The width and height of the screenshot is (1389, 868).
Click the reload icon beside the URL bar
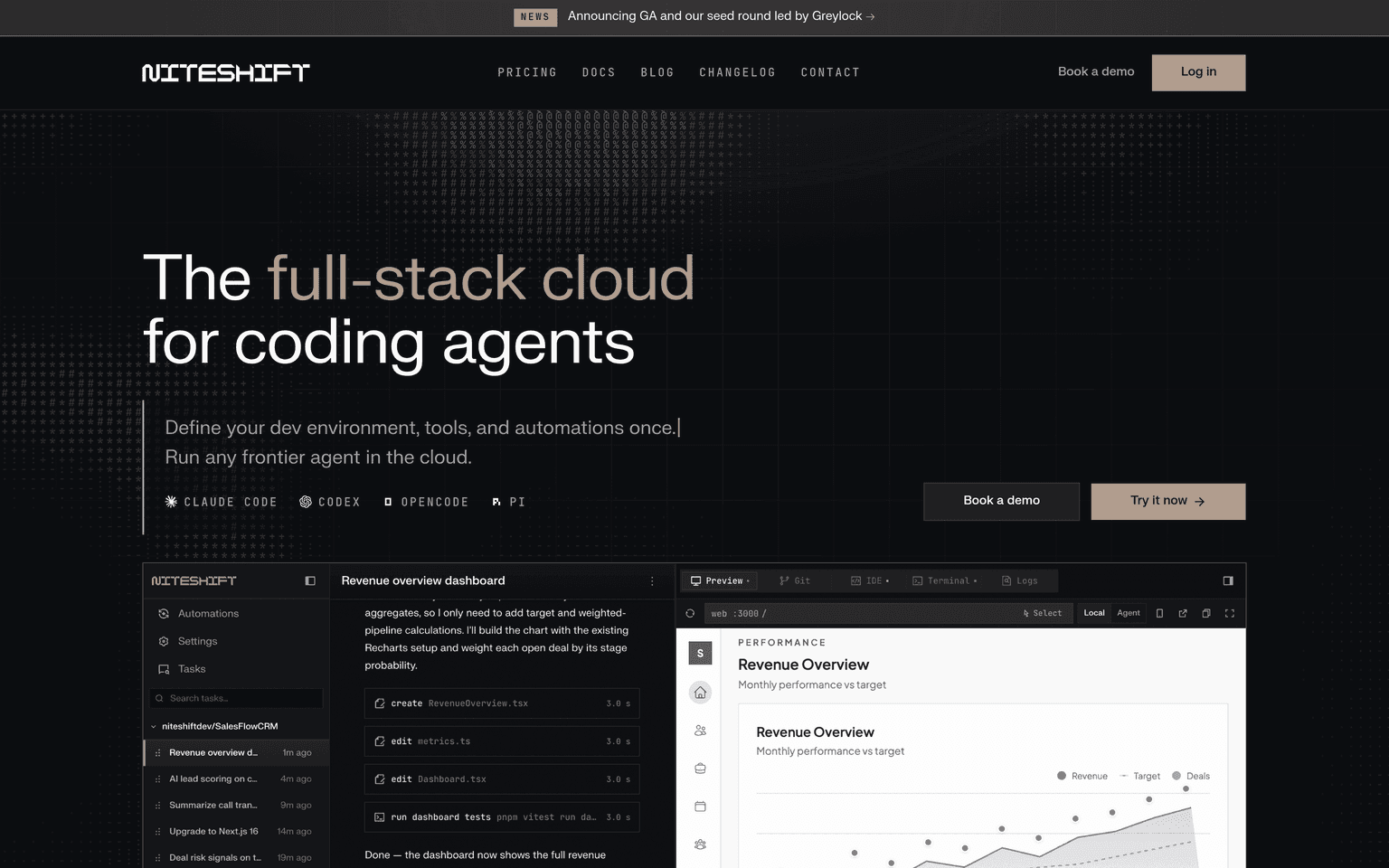690,613
